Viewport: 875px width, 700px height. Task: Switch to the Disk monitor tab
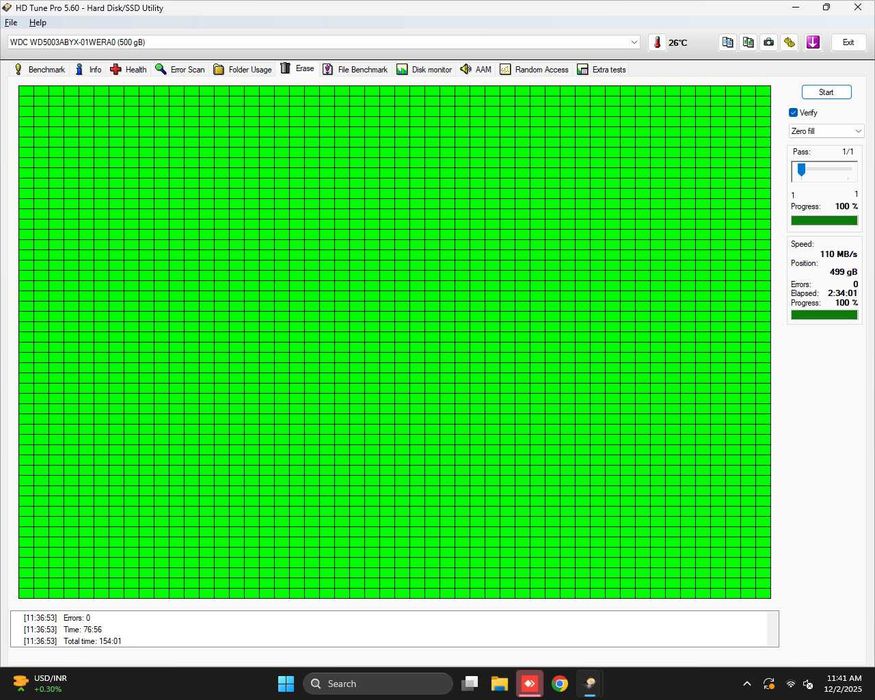tap(424, 69)
